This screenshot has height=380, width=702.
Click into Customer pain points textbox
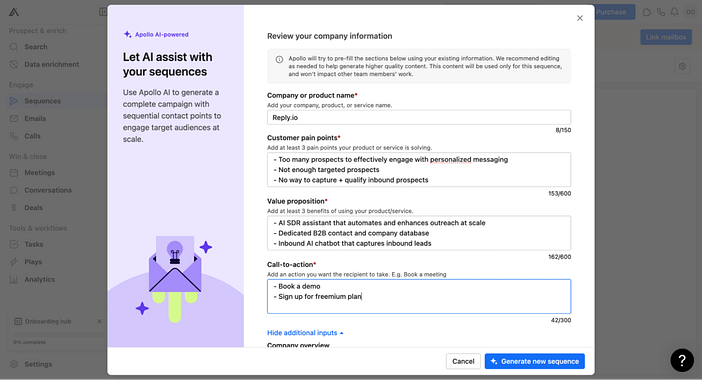point(419,170)
